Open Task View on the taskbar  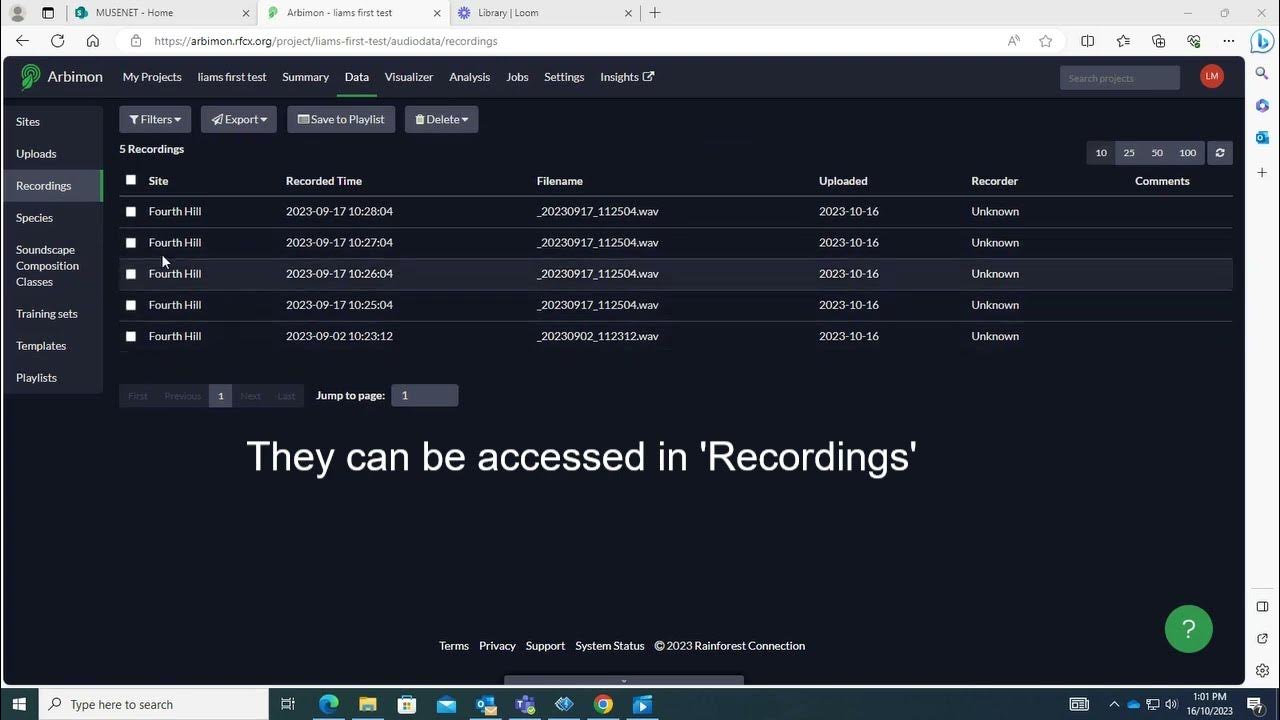[288, 704]
